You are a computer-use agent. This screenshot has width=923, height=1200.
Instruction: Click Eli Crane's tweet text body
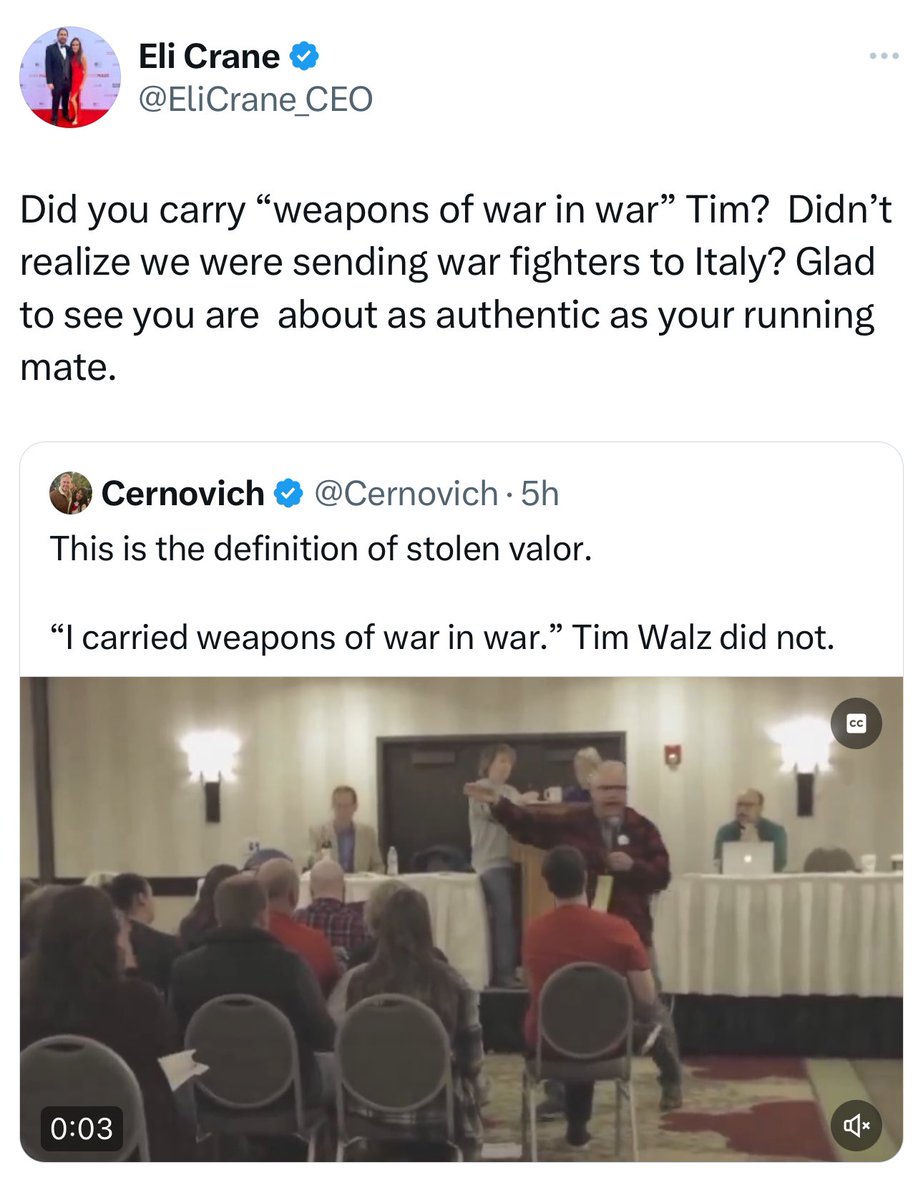click(456, 289)
